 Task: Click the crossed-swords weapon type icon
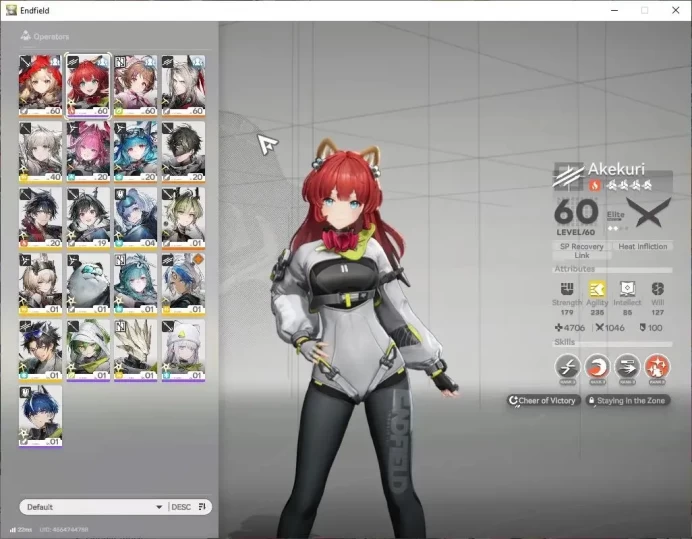click(x=649, y=212)
